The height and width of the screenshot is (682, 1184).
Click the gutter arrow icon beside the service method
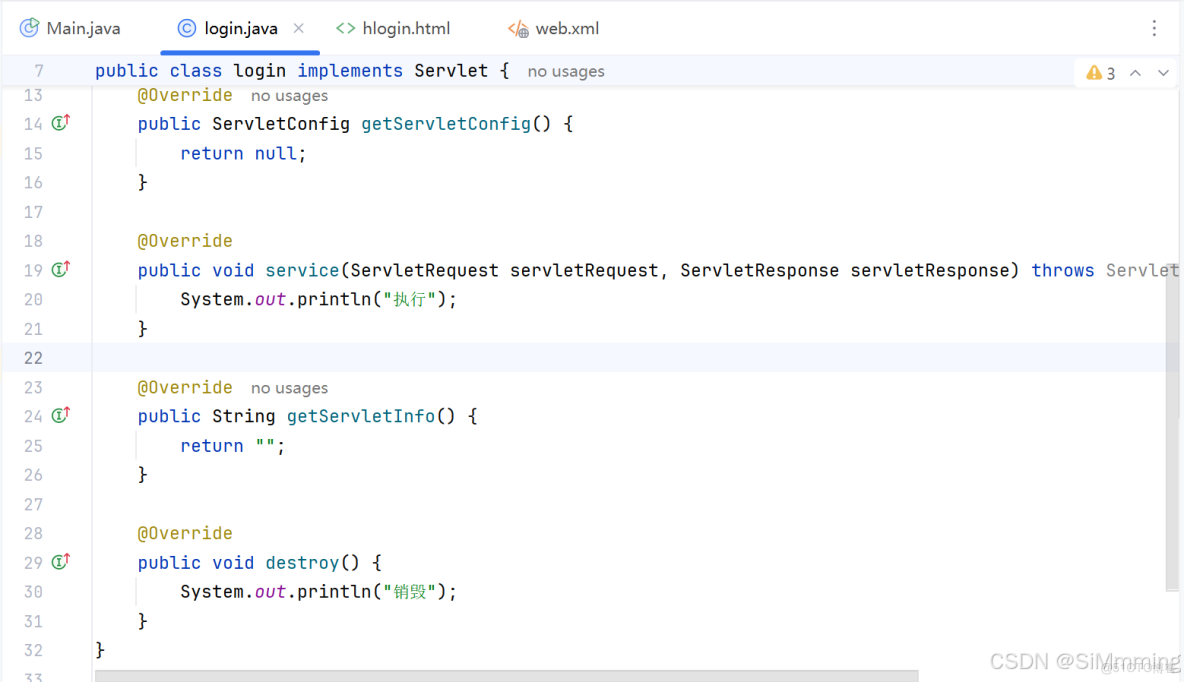click(x=60, y=269)
